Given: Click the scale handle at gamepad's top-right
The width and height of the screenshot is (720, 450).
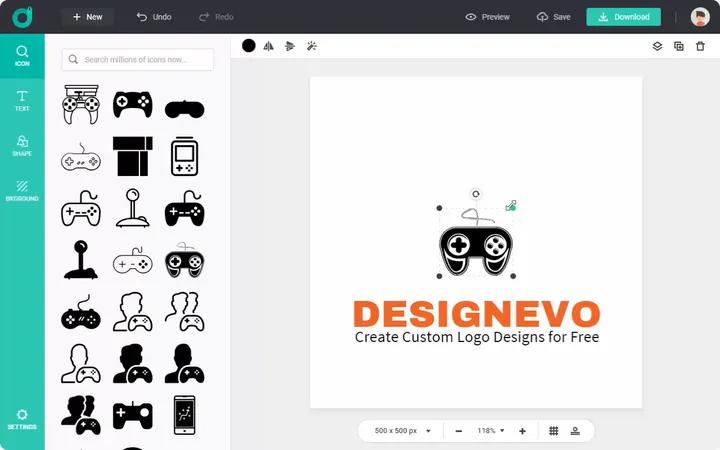Looking at the screenshot, I should point(512,206).
